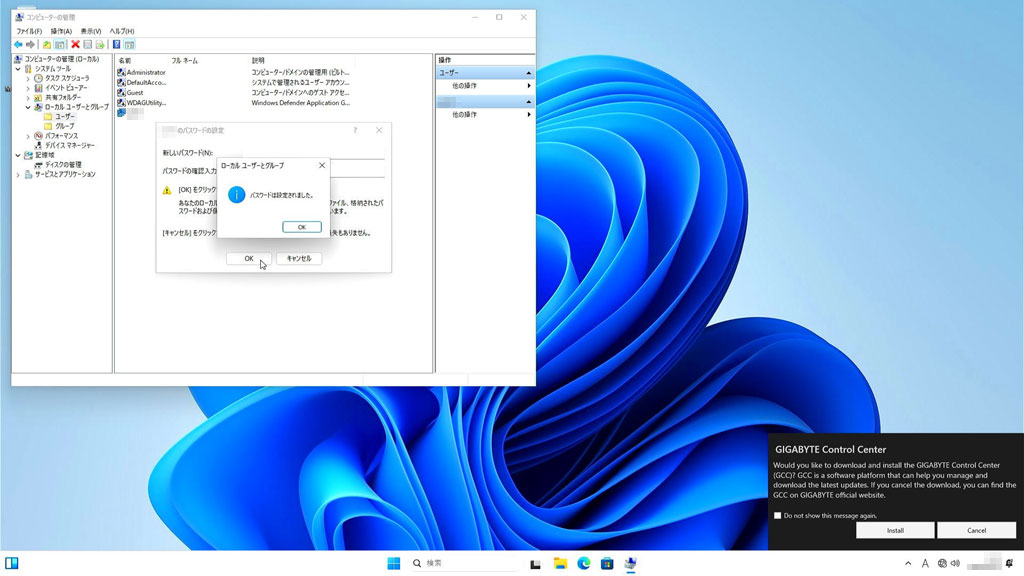Select the Administrator user account icon
The width and height of the screenshot is (1024, 576).
click(x=121, y=73)
